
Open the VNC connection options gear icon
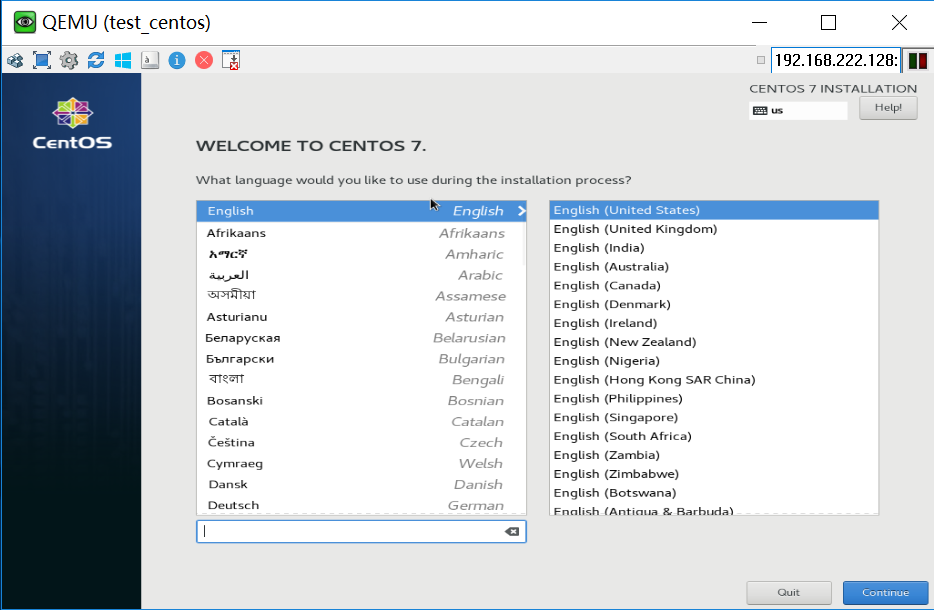click(x=67, y=60)
